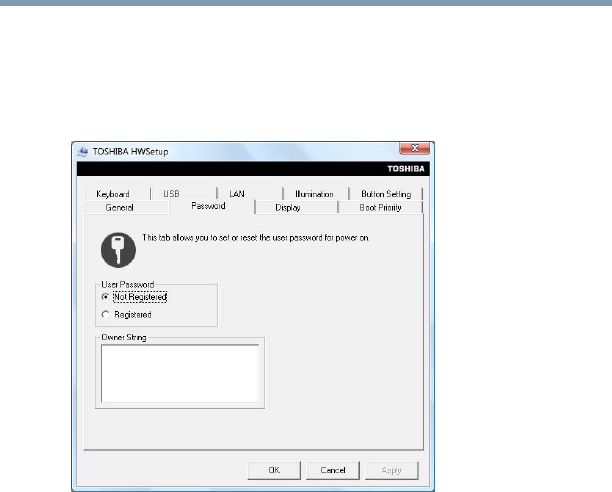Click inside the Owner String text box

pyautogui.click(x=180, y=373)
